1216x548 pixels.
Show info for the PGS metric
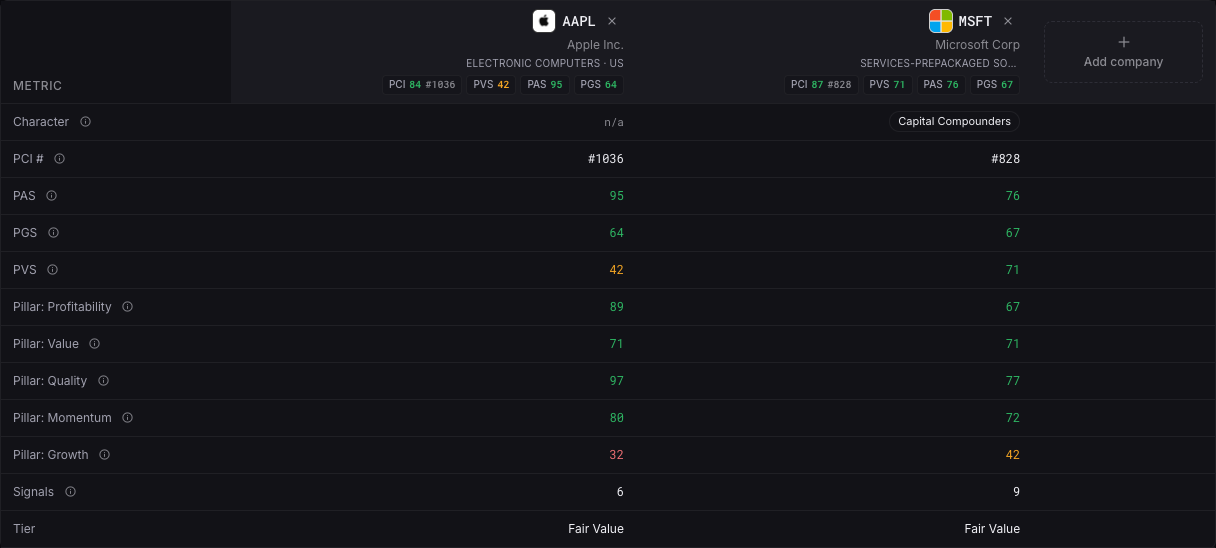point(53,233)
